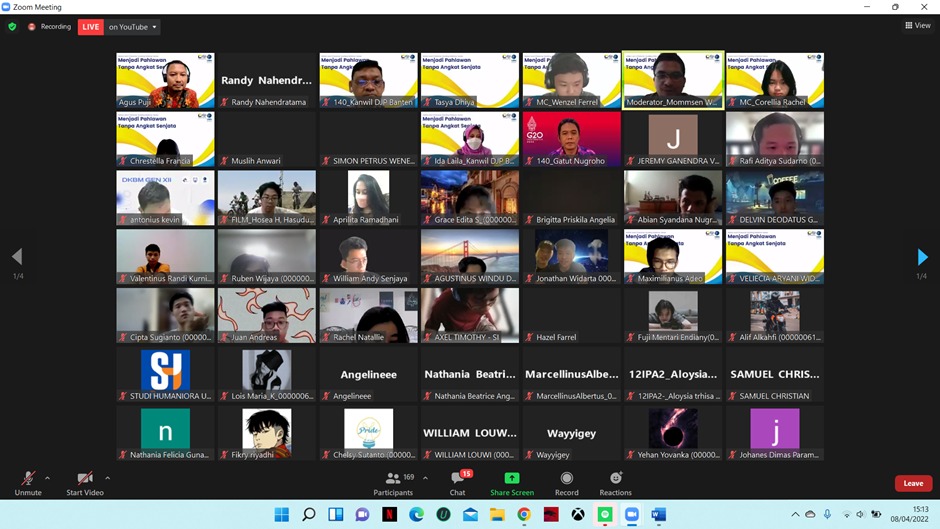This screenshot has width=940, height=529.
Task: Turn on camera with Start Video
Action: pos(85,479)
